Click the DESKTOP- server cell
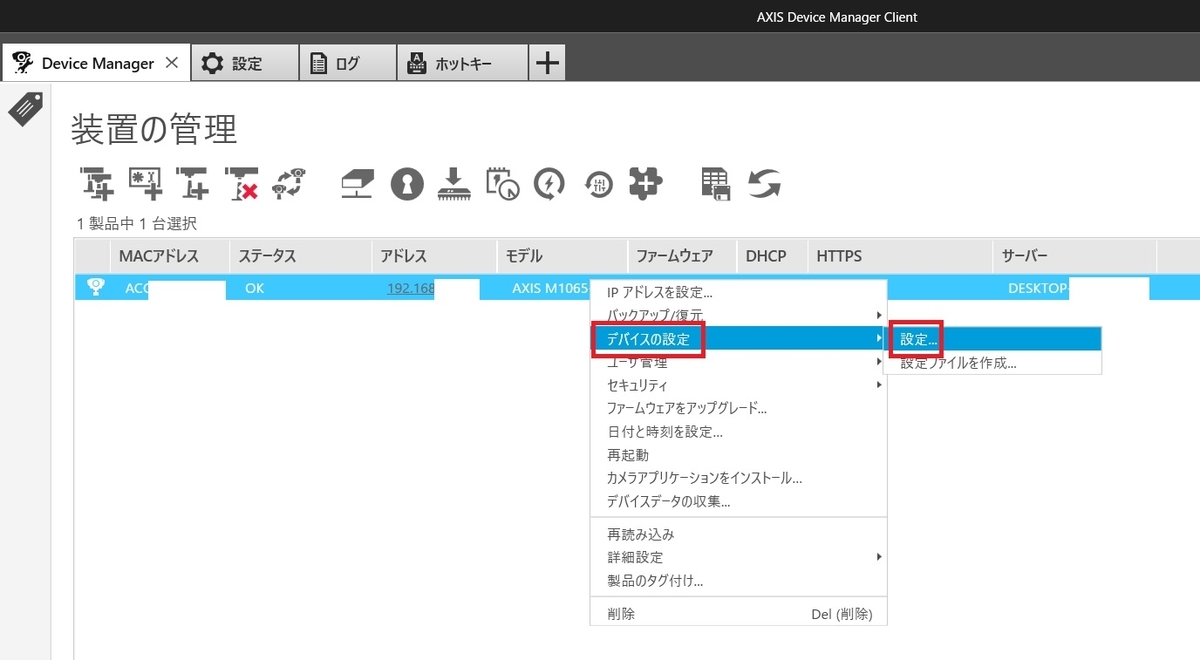The height and width of the screenshot is (660, 1200). point(1038,288)
